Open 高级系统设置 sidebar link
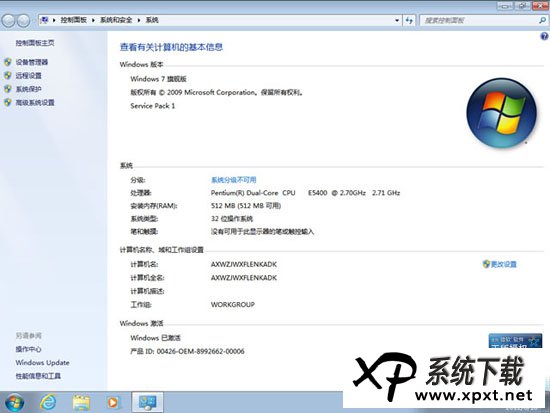The width and height of the screenshot is (550, 413). (35, 102)
